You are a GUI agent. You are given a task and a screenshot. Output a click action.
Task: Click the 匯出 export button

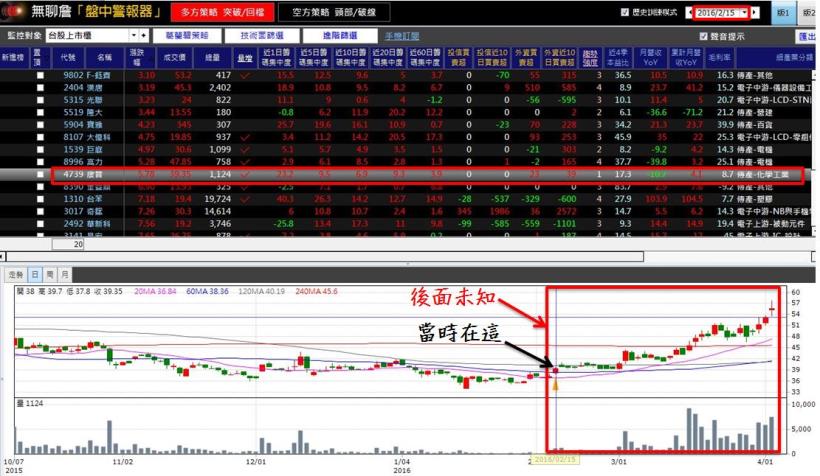pyautogui.click(x=807, y=36)
